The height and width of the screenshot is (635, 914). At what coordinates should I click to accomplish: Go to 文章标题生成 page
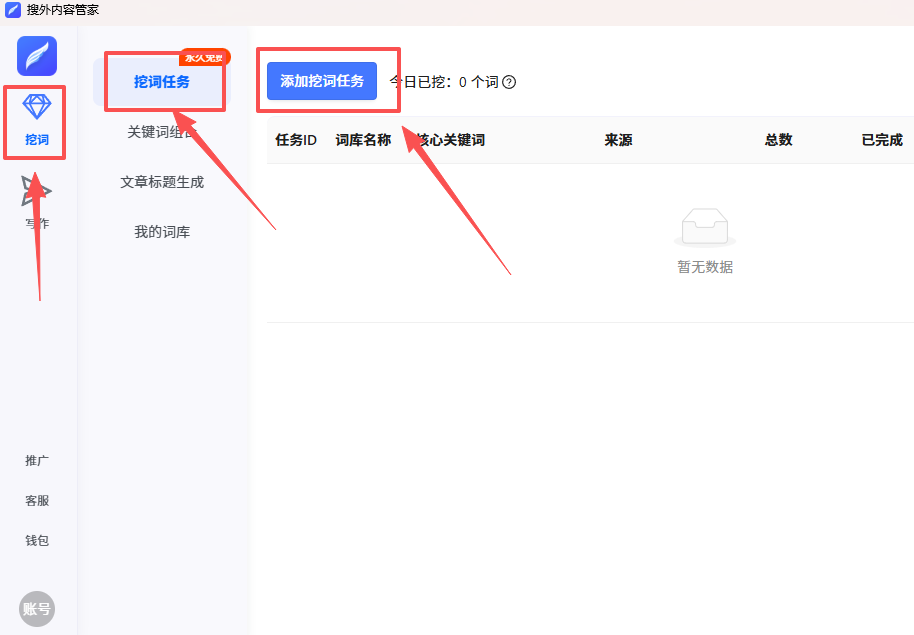coord(162,182)
